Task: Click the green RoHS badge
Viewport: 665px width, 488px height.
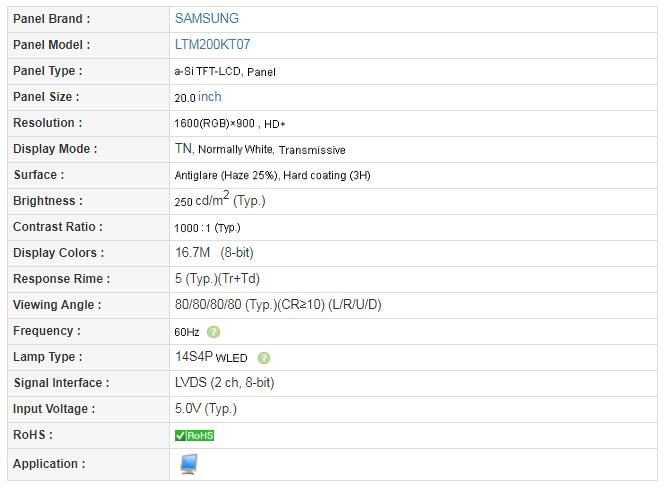Action: coord(194,435)
